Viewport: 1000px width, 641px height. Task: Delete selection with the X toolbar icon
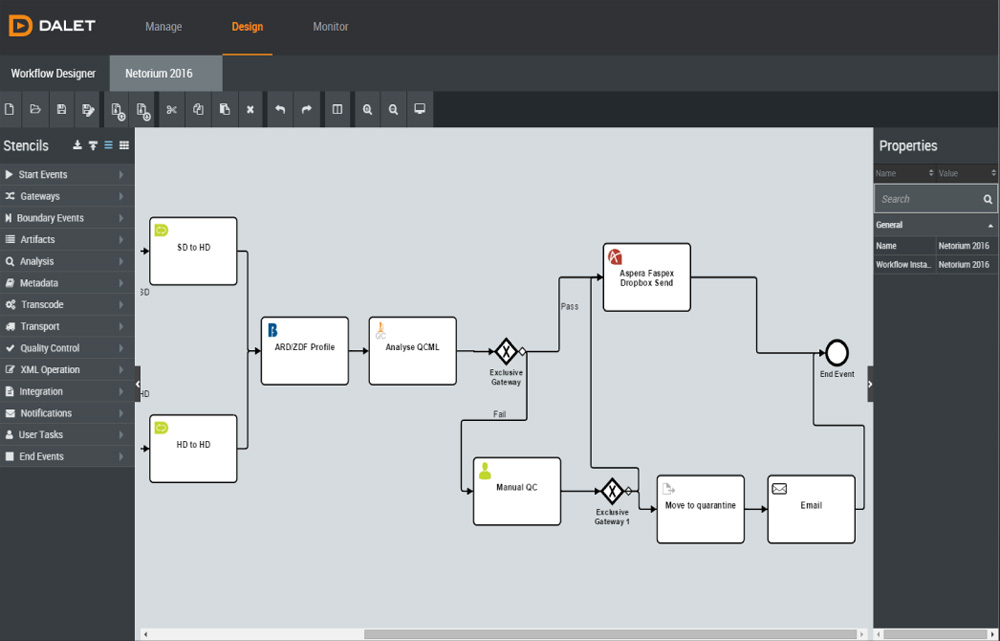coord(250,110)
